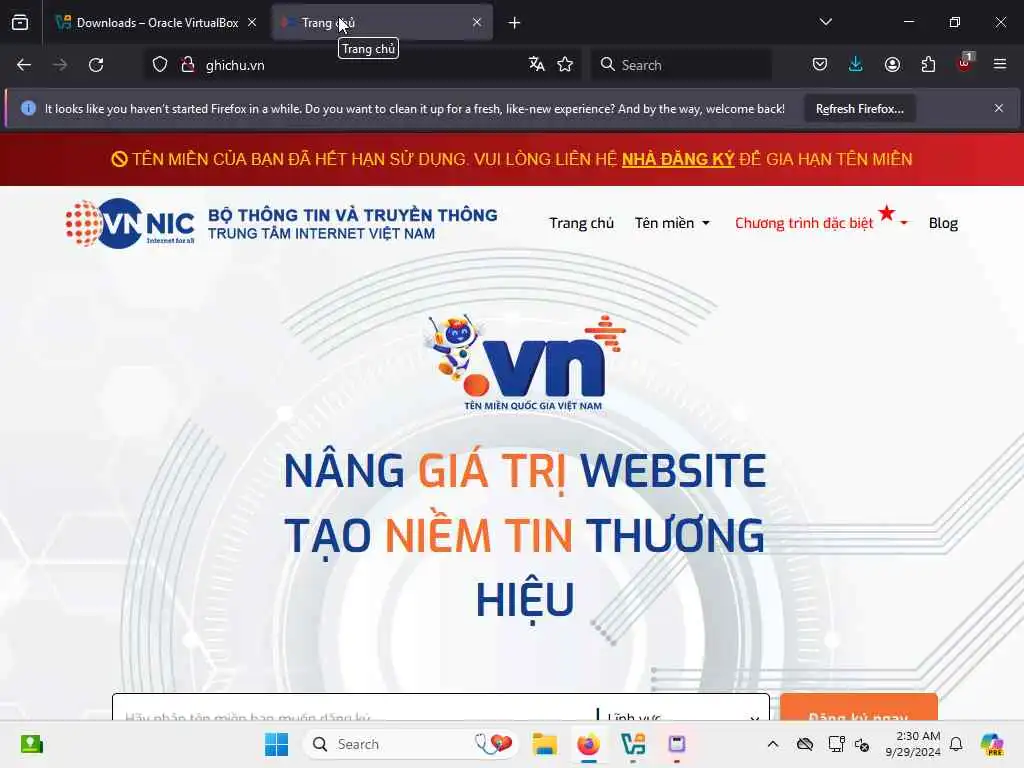
Task: Click Firefox icon in taskbar
Action: click(588, 744)
